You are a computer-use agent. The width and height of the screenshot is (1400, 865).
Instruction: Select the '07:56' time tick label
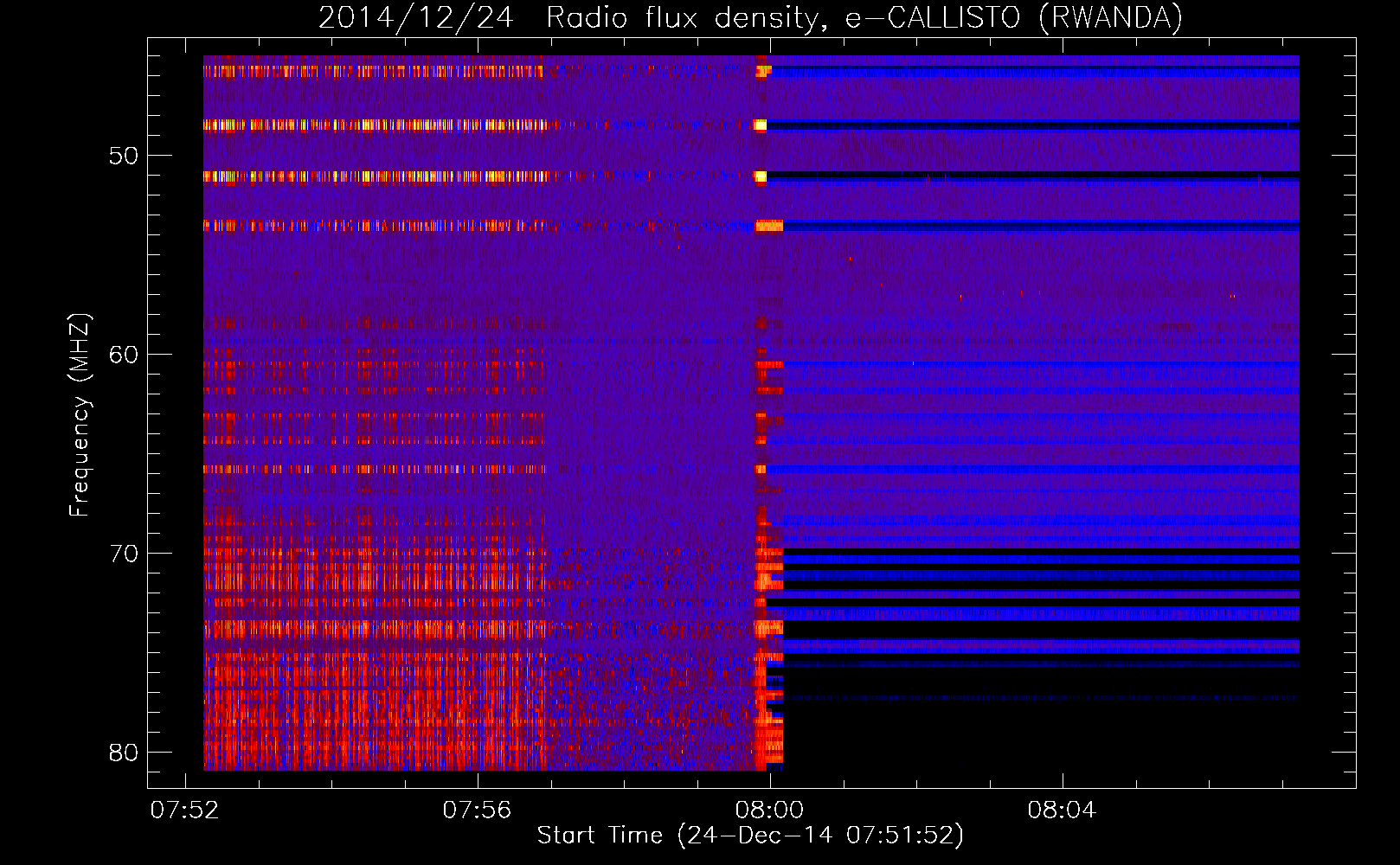478,811
